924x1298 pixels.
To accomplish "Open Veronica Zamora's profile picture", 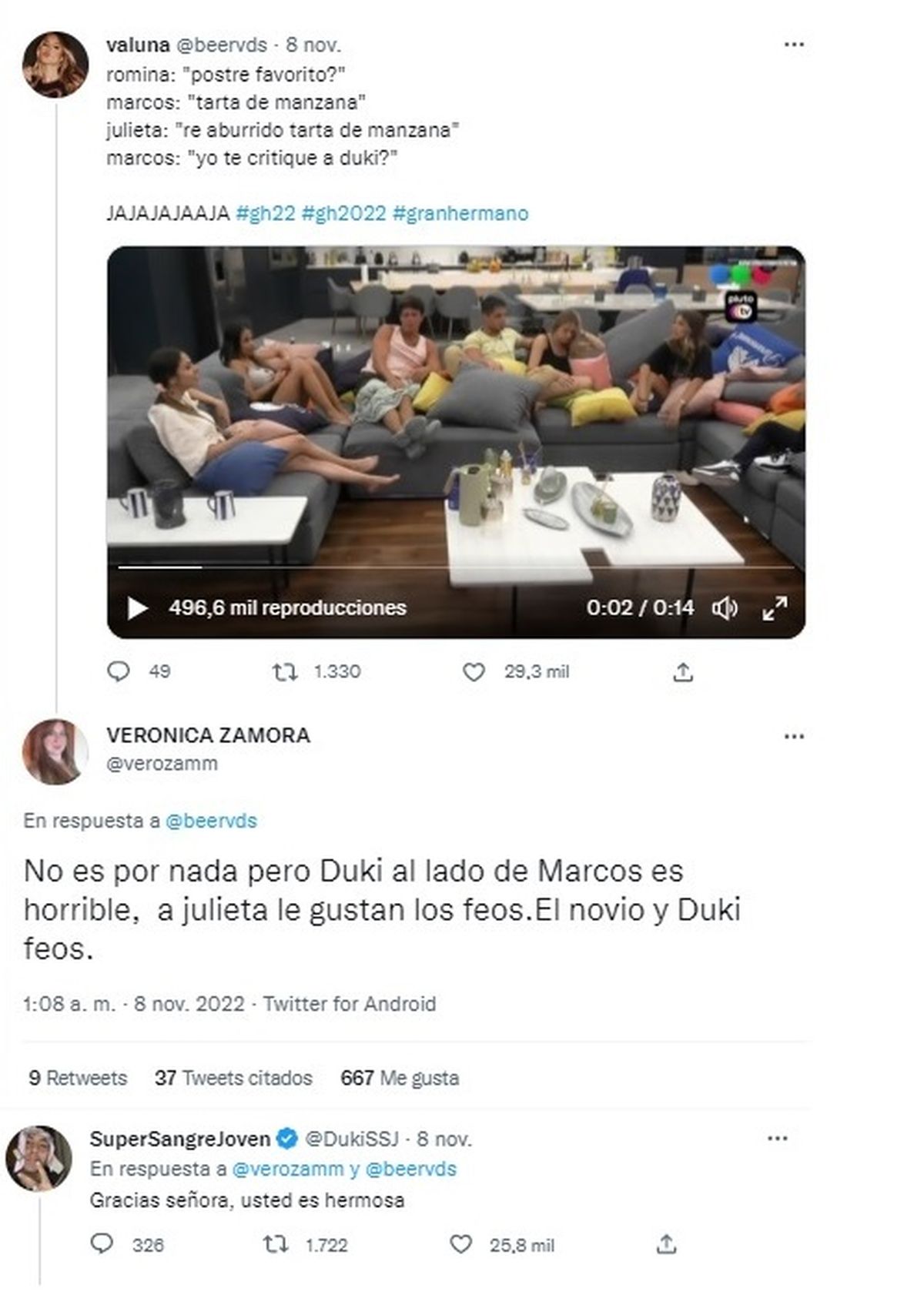I will pos(55,751).
